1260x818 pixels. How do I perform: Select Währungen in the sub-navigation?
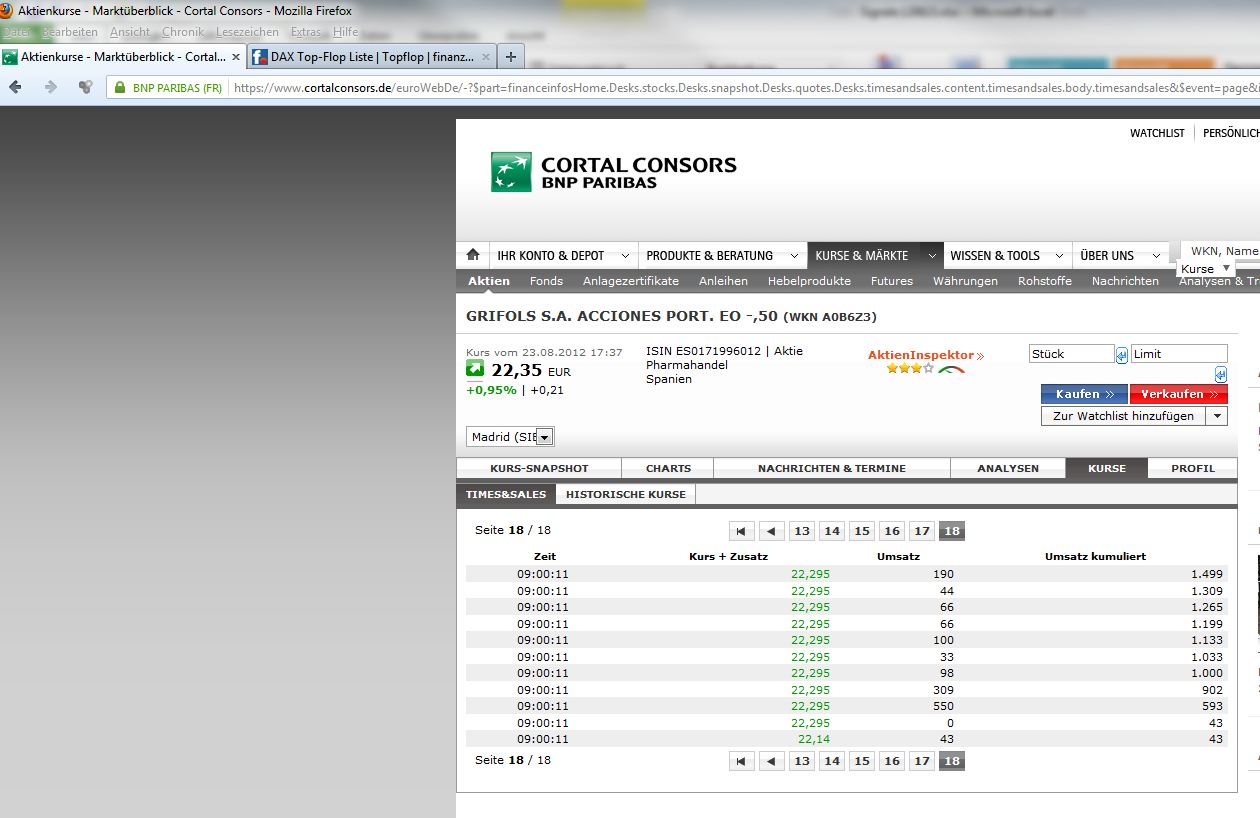[x=965, y=281]
